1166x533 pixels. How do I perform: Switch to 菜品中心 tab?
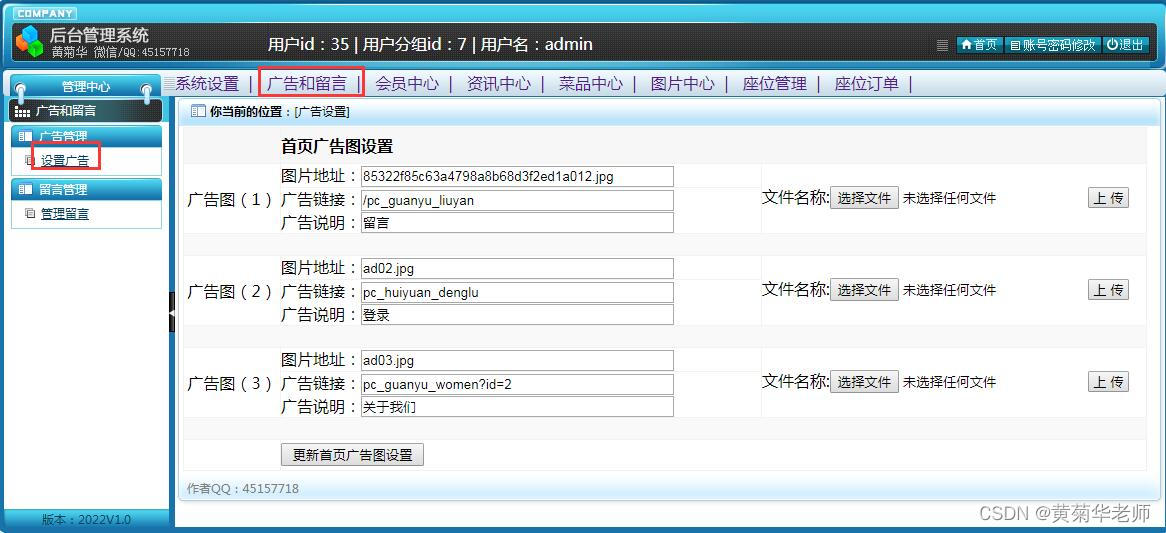[591, 84]
